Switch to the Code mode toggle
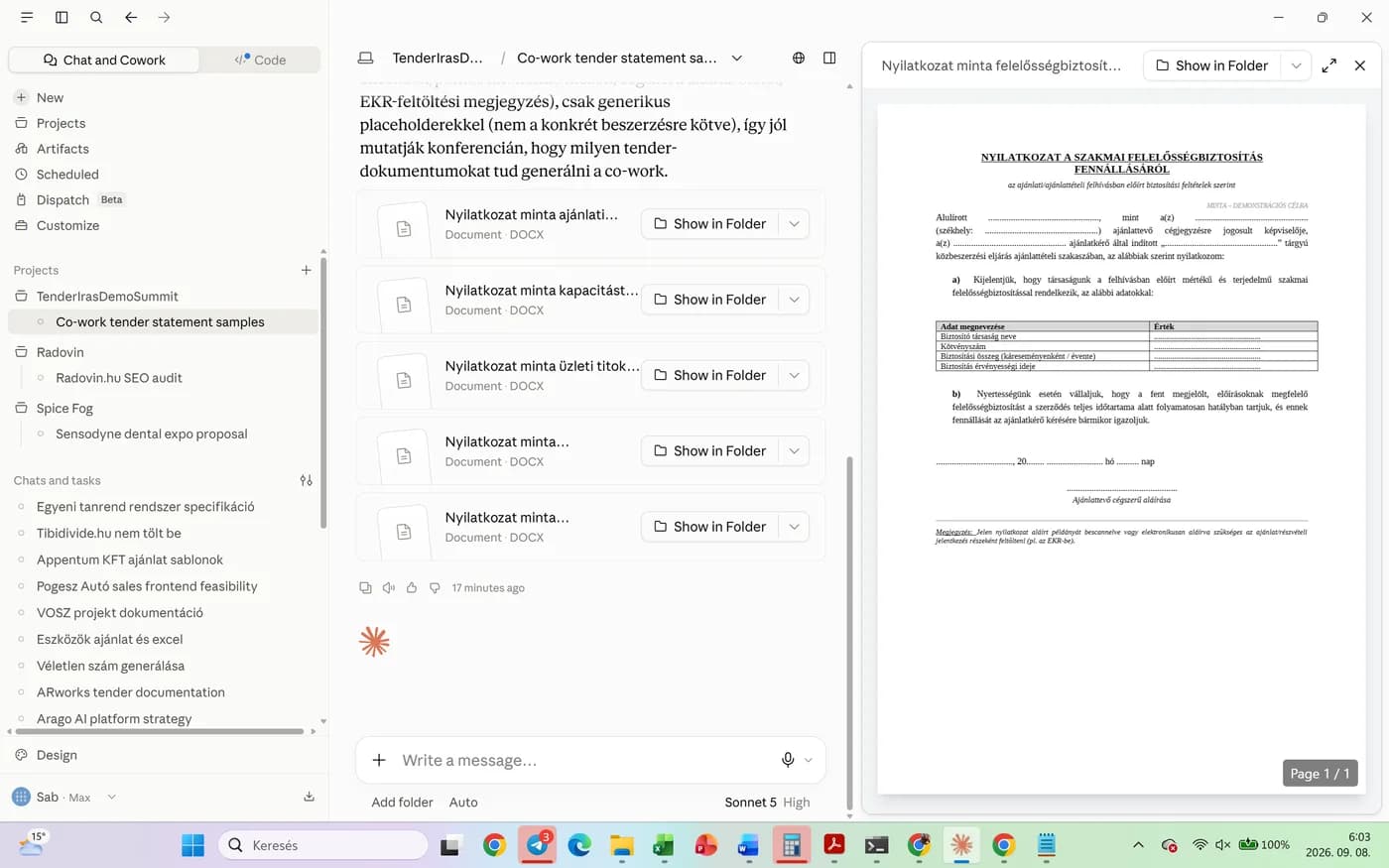Screen dimensions: 1389x868 click(x=260, y=60)
